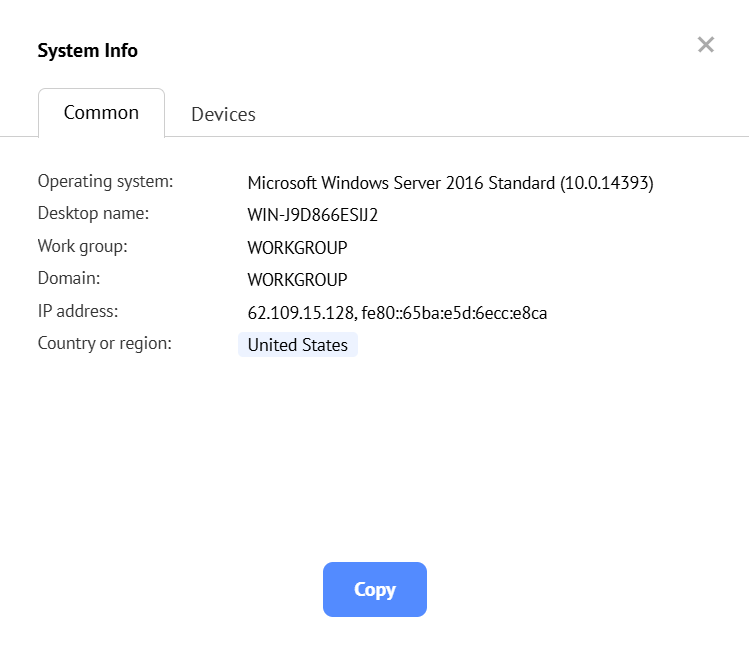Click the Operating system label
Screen dimensions: 749x649
(x=105, y=181)
